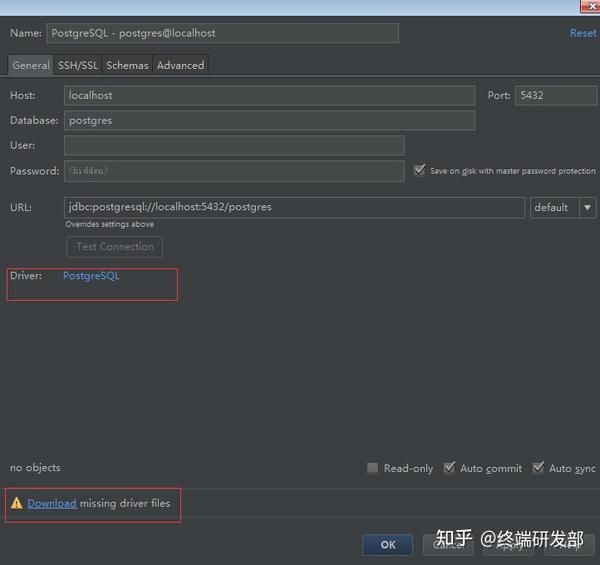600x565 pixels.
Task: Go to the Schemas tab
Action: (127, 65)
